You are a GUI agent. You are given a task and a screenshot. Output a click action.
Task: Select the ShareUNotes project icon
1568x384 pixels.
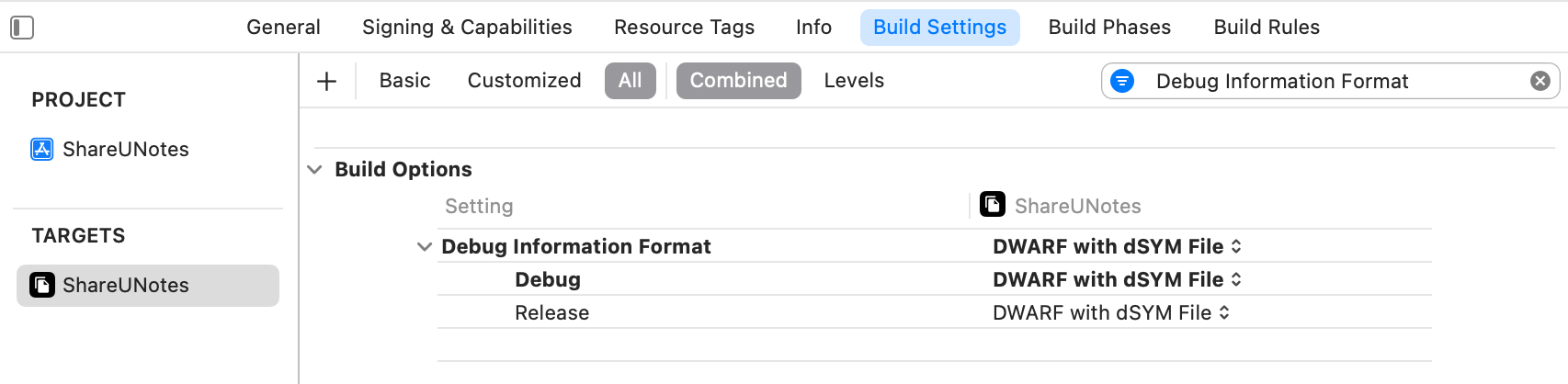coord(42,149)
